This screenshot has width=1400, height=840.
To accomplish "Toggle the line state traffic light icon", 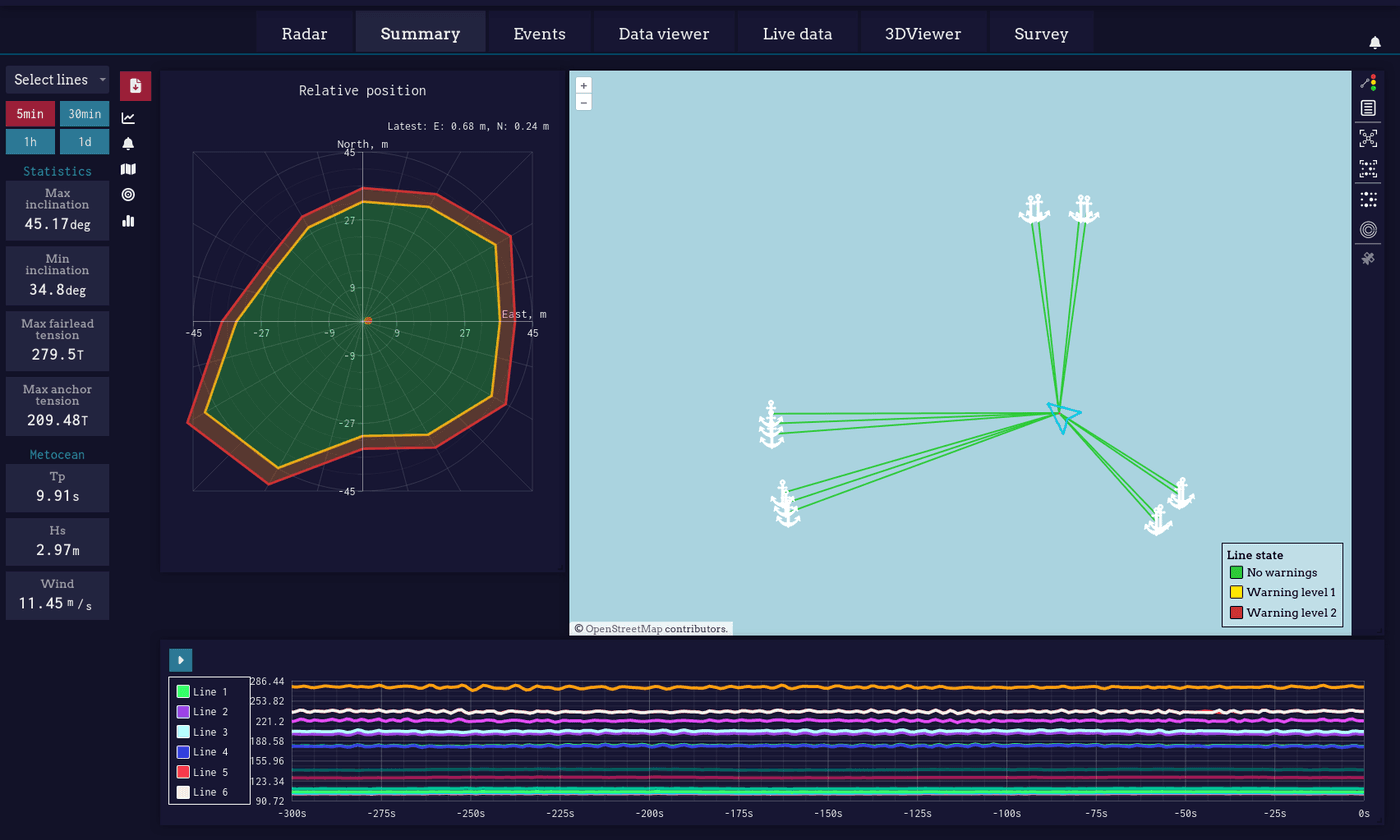I will click(1368, 83).
